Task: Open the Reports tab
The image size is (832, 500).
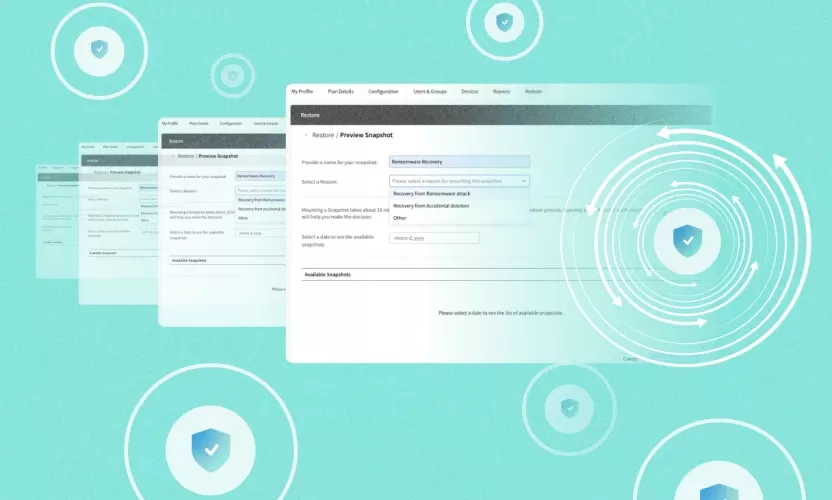Action: point(501,91)
